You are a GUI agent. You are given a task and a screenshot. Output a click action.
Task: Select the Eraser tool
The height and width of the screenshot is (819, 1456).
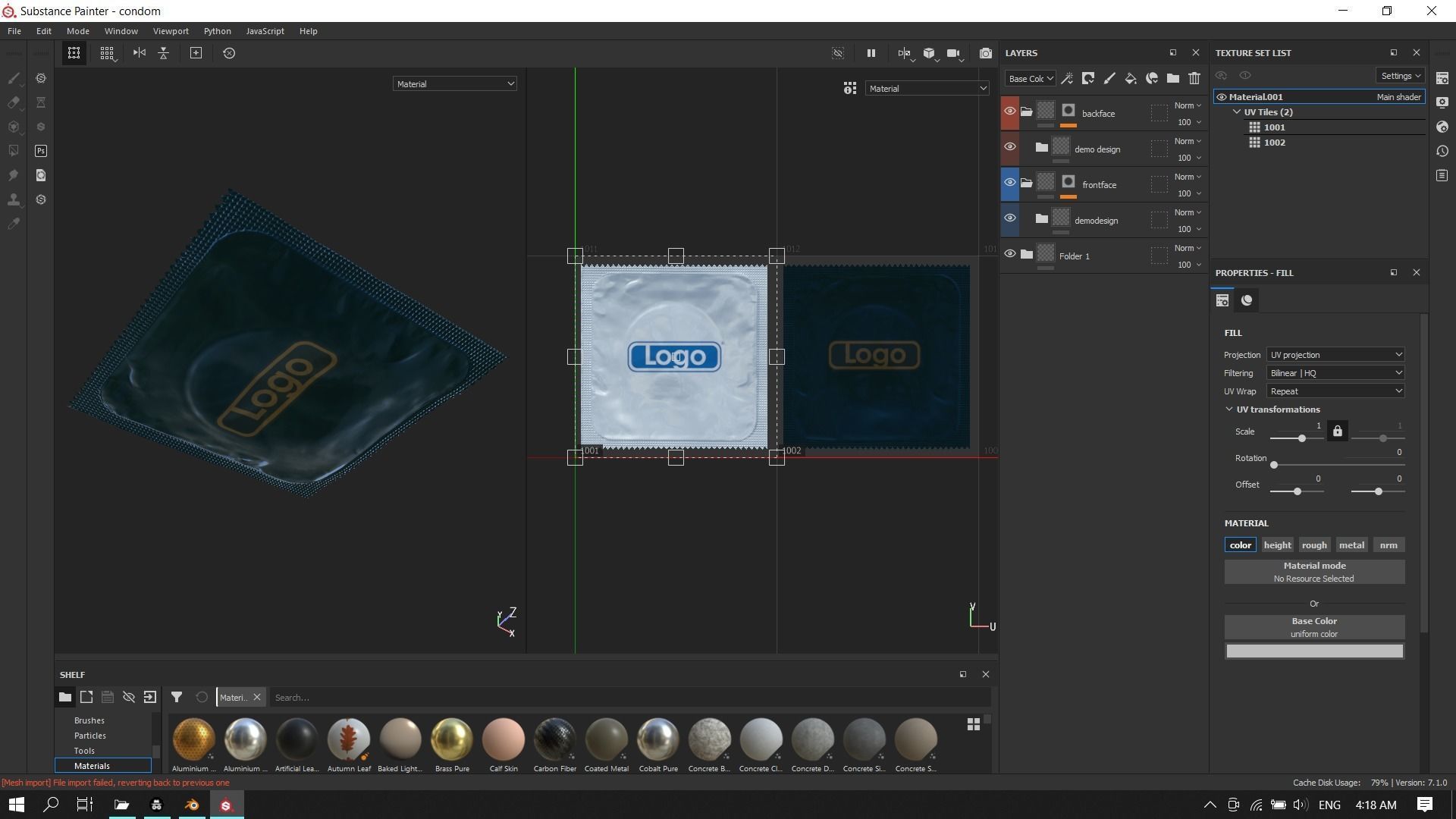tap(14, 102)
